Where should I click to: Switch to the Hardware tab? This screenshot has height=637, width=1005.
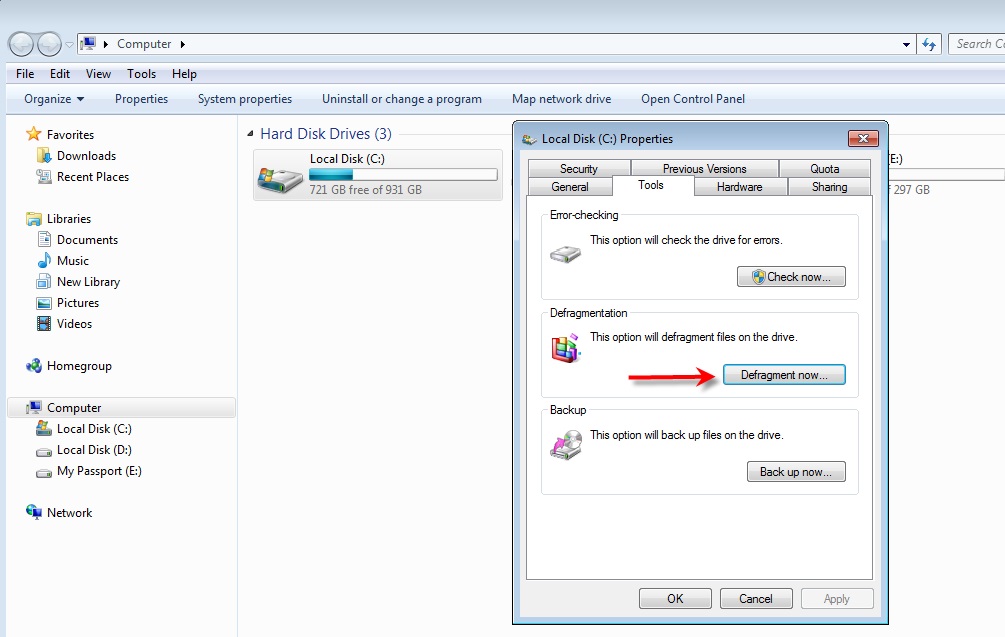pos(740,186)
